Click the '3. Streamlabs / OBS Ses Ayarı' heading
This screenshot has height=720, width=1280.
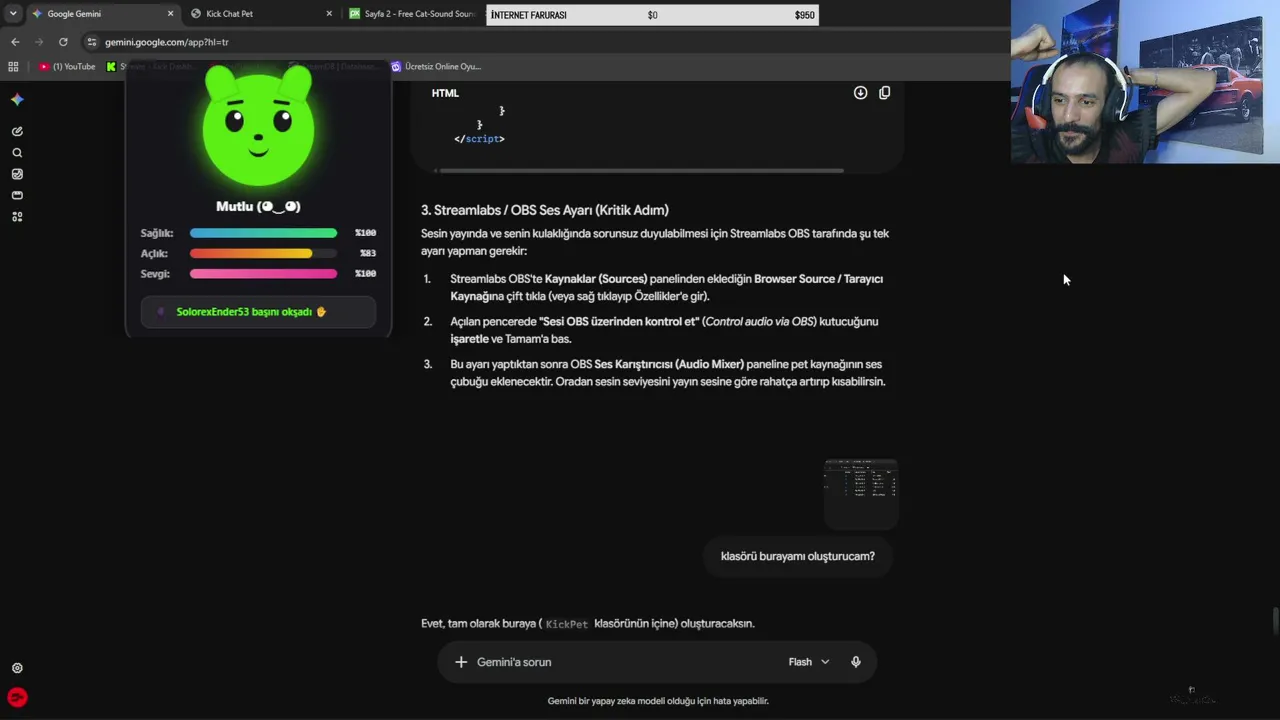click(x=545, y=210)
